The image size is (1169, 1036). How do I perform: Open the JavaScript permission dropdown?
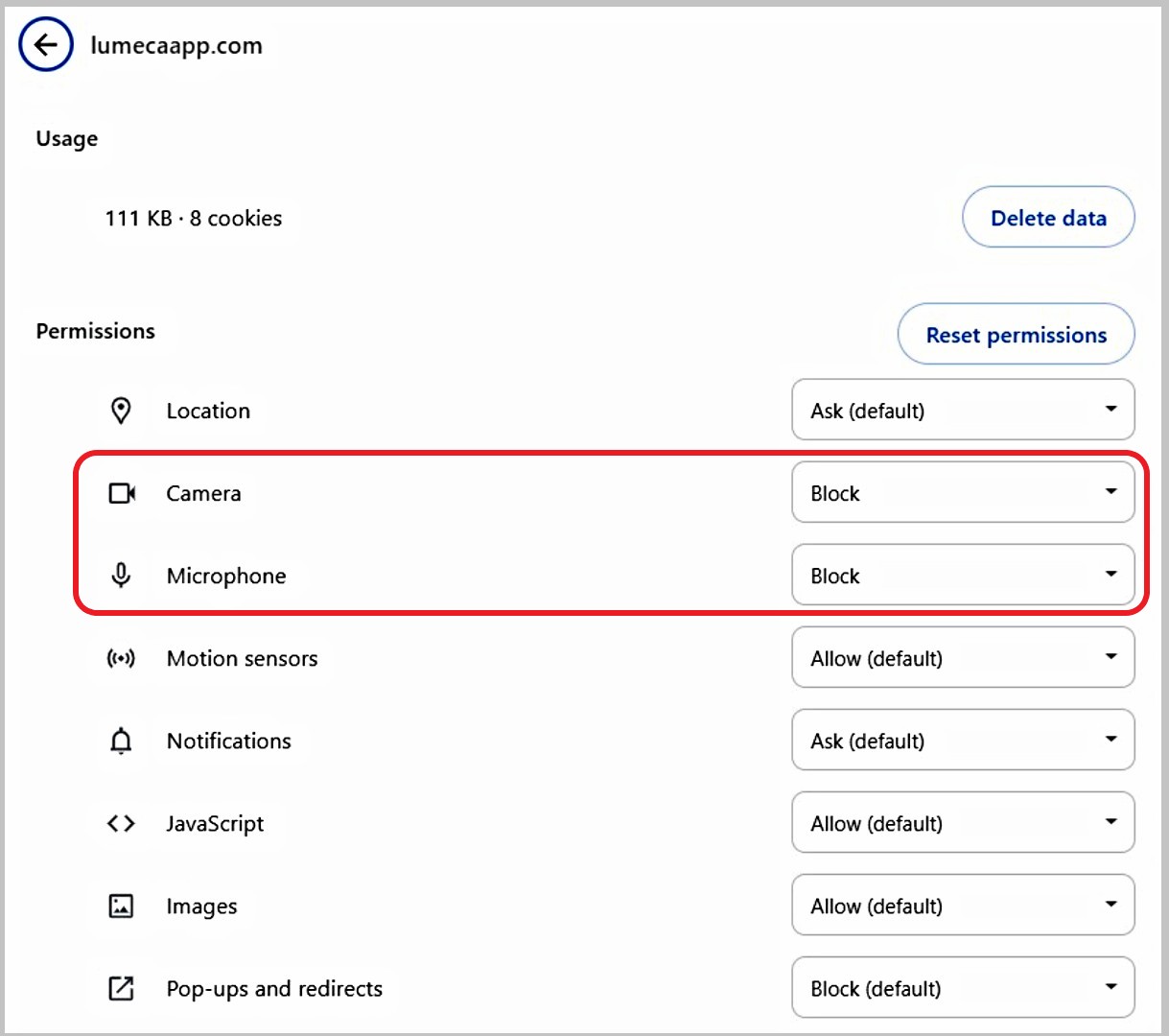pos(962,823)
